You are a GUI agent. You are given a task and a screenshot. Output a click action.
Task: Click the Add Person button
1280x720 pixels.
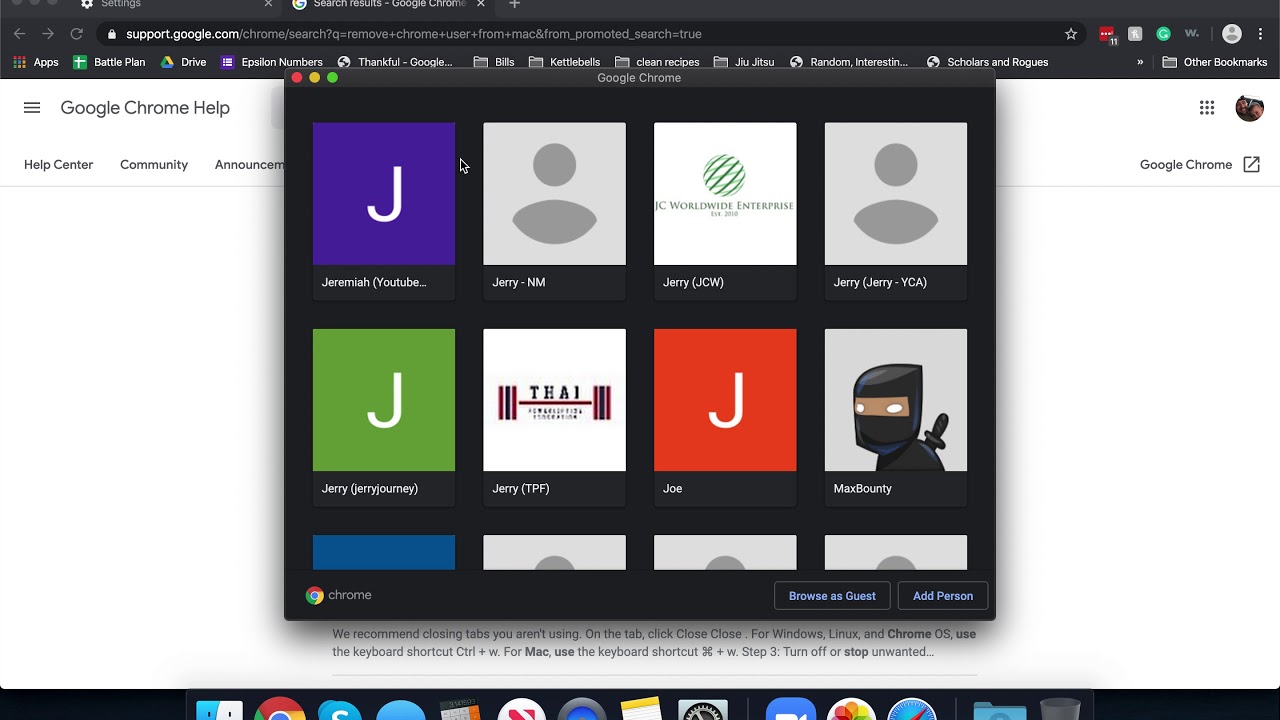[x=943, y=596]
